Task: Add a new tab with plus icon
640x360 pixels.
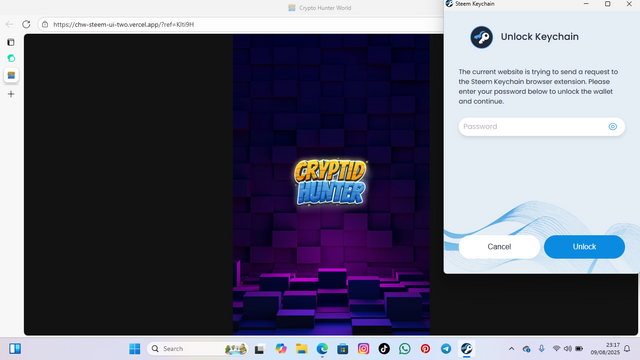Action: [11, 94]
